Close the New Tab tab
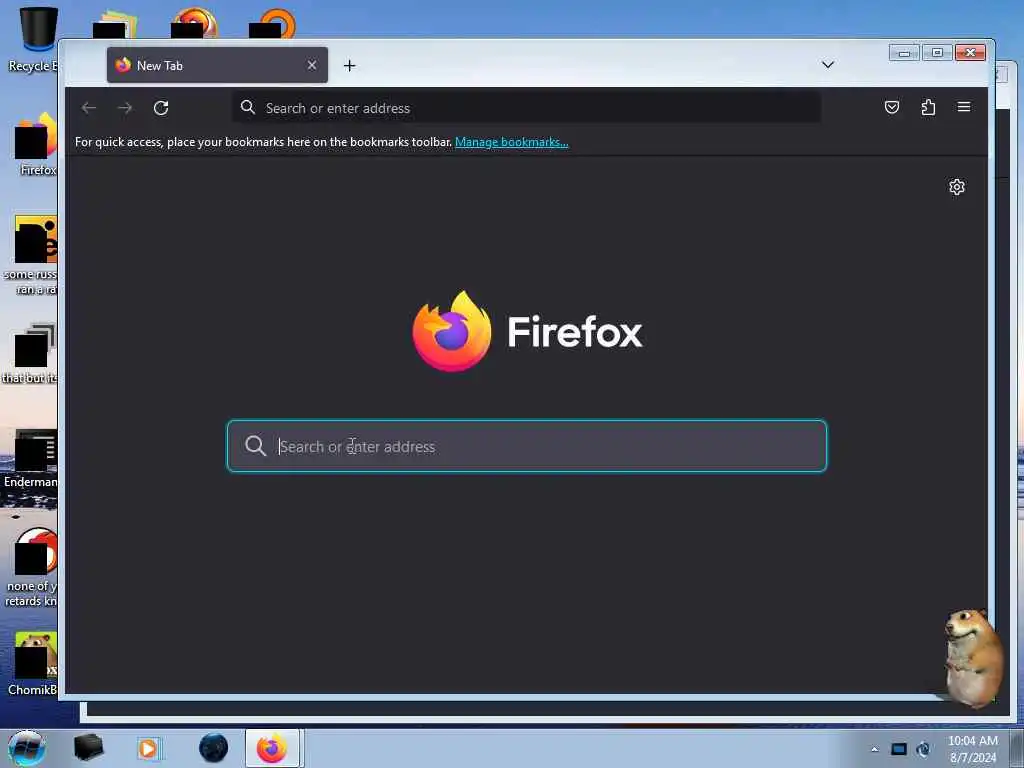The width and height of the screenshot is (1024, 768). [x=312, y=65]
